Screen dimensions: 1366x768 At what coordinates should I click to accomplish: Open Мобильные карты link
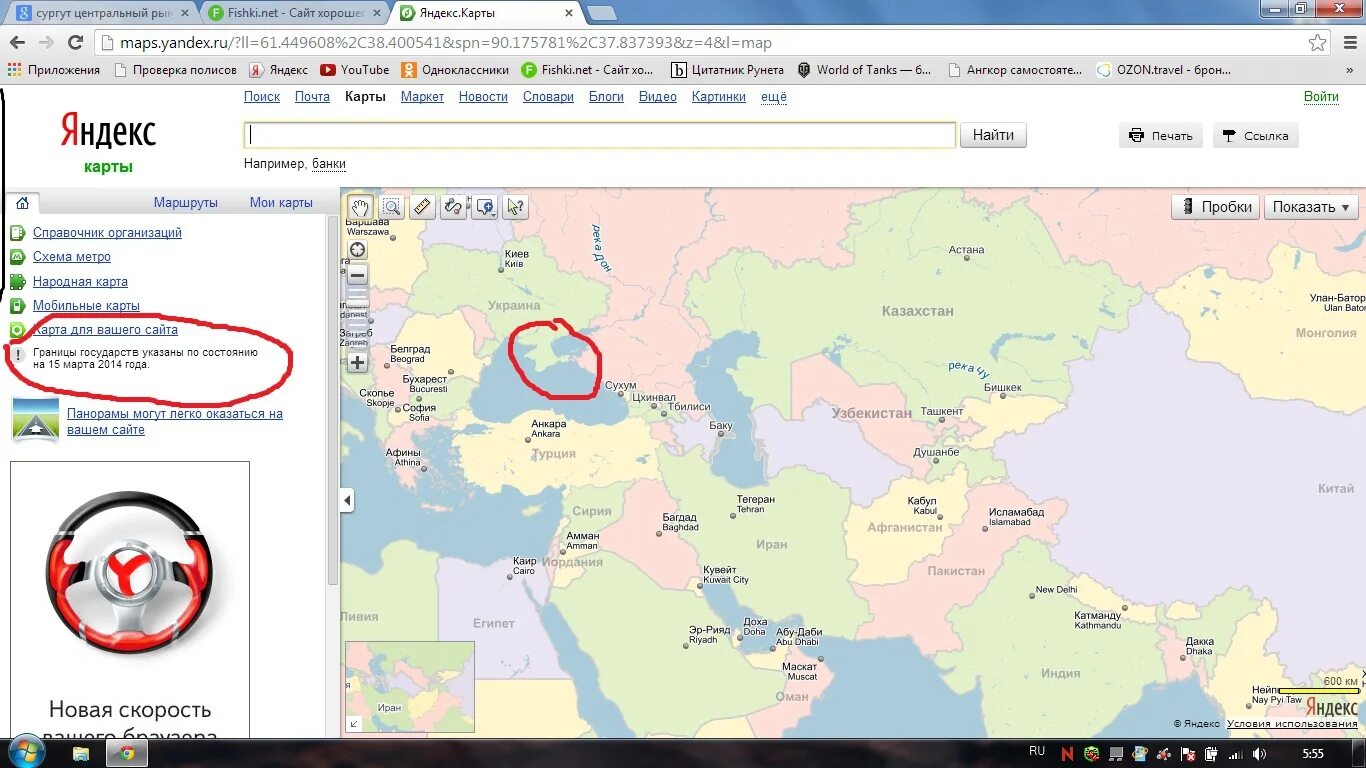tap(86, 306)
